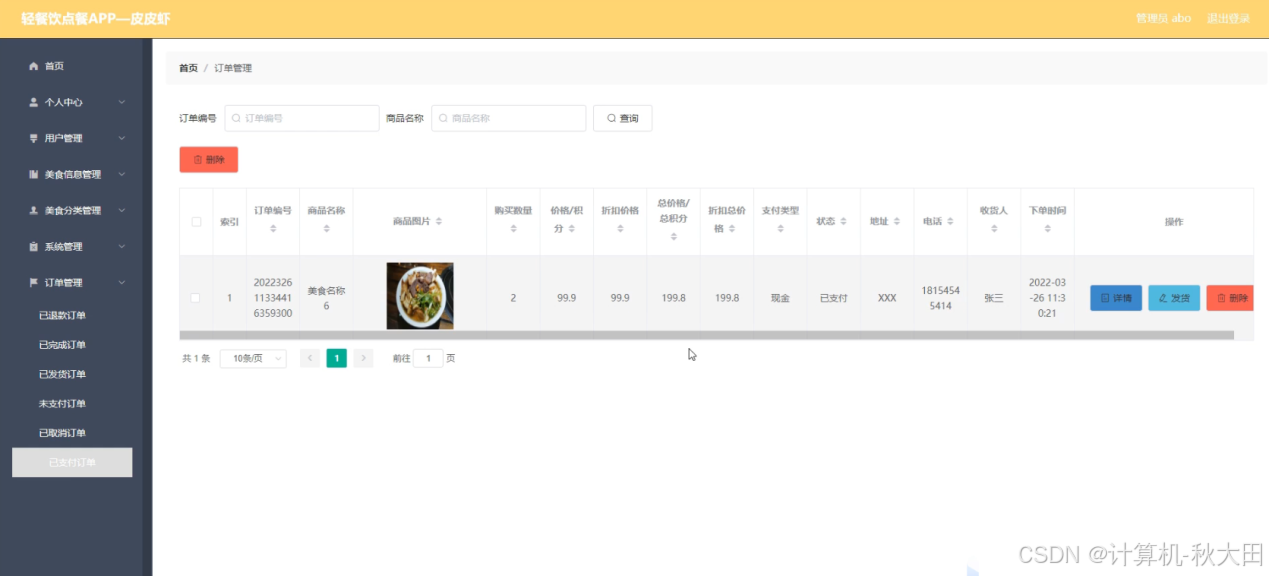Click the table's horizontal scrollbar
The image size is (1269, 576).
706,335
